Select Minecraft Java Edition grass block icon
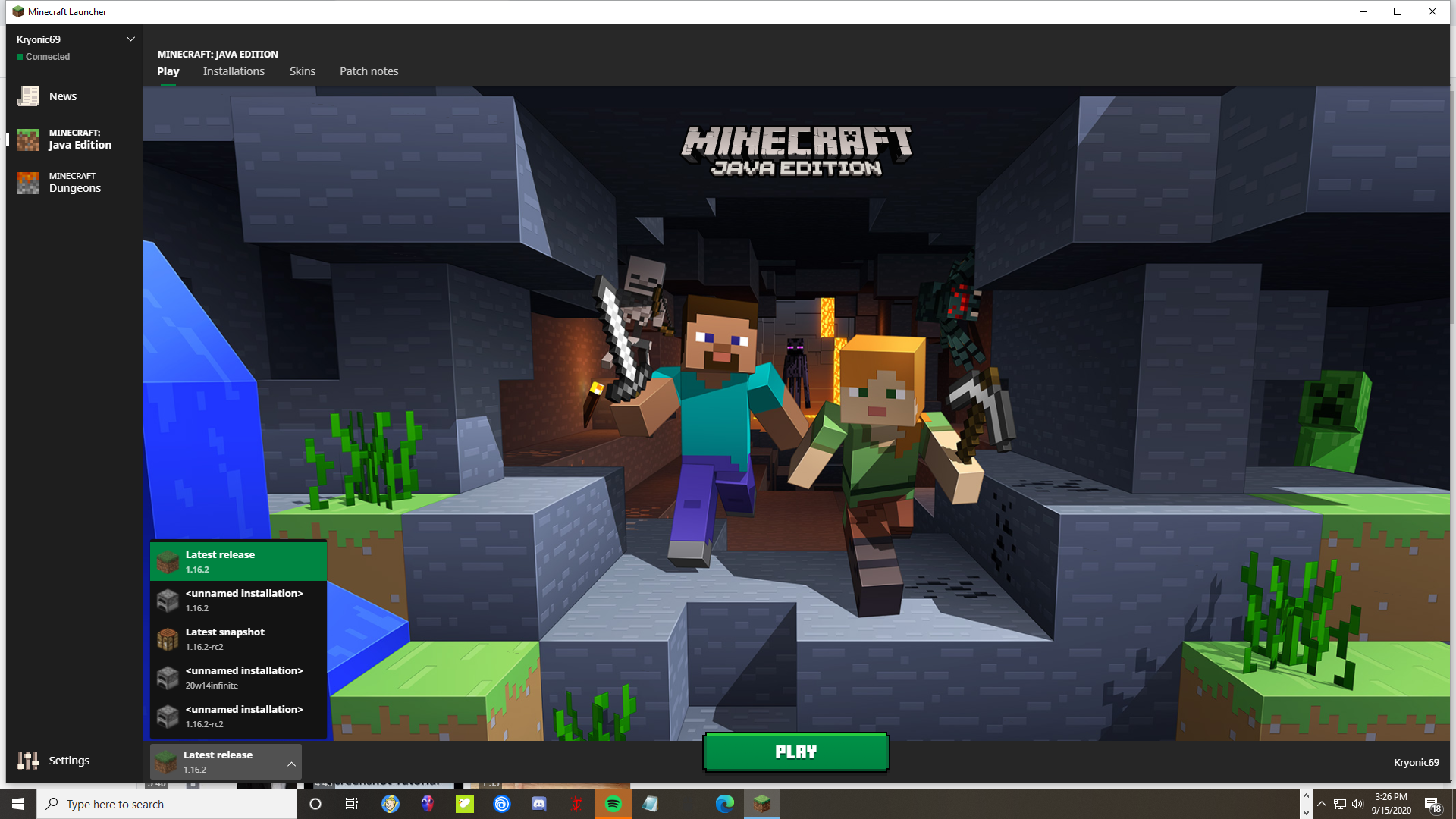Viewport: 1456px width, 819px height. click(28, 140)
